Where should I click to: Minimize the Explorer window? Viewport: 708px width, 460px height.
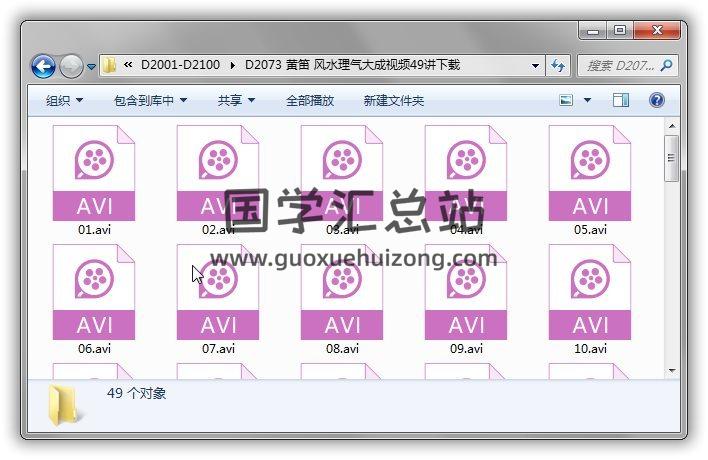pos(593,31)
